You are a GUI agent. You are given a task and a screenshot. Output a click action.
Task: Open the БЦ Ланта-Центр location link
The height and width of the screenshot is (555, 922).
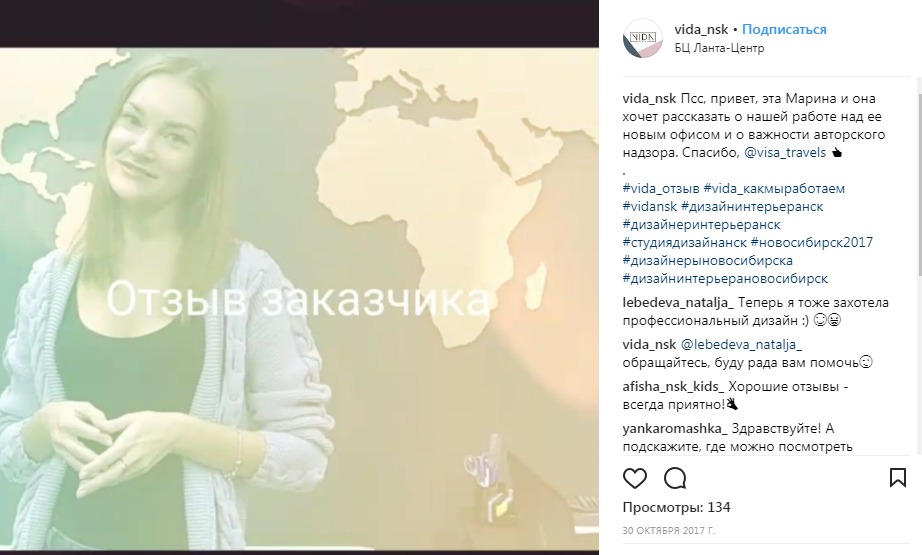pyautogui.click(x=719, y=48)
